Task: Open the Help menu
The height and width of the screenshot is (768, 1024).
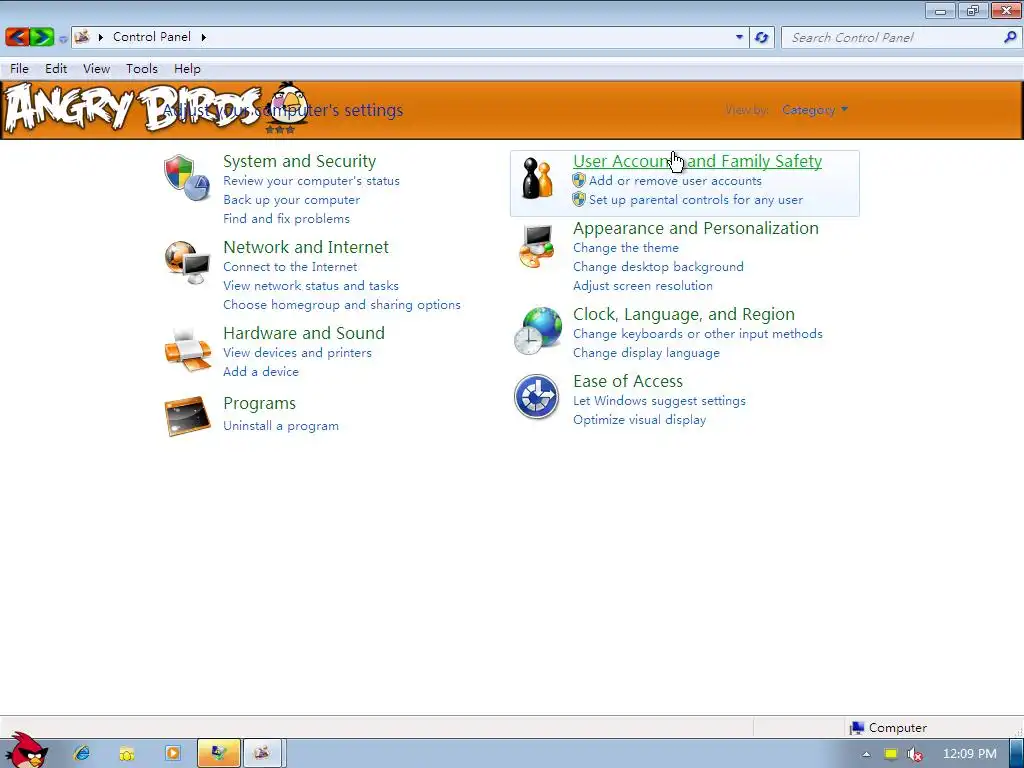Action: [187, 69]
